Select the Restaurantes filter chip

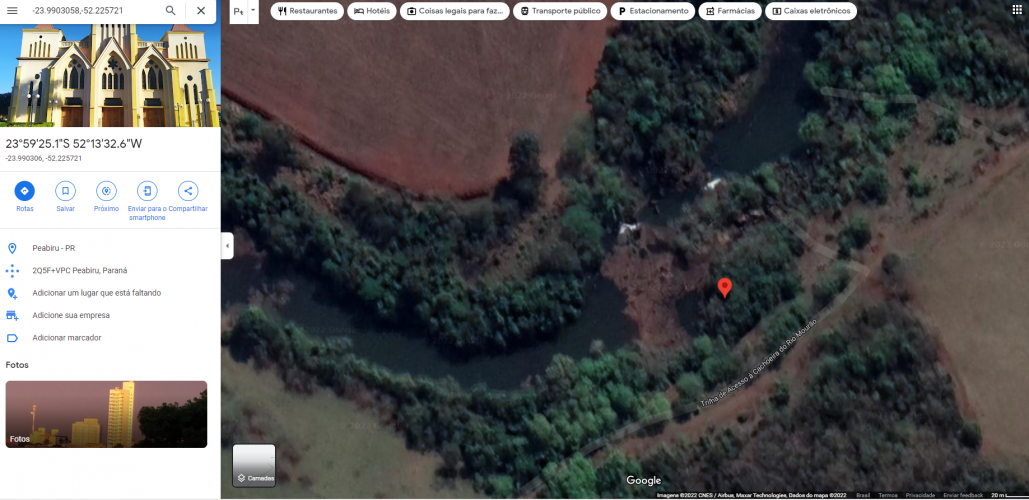click(307, 11)
